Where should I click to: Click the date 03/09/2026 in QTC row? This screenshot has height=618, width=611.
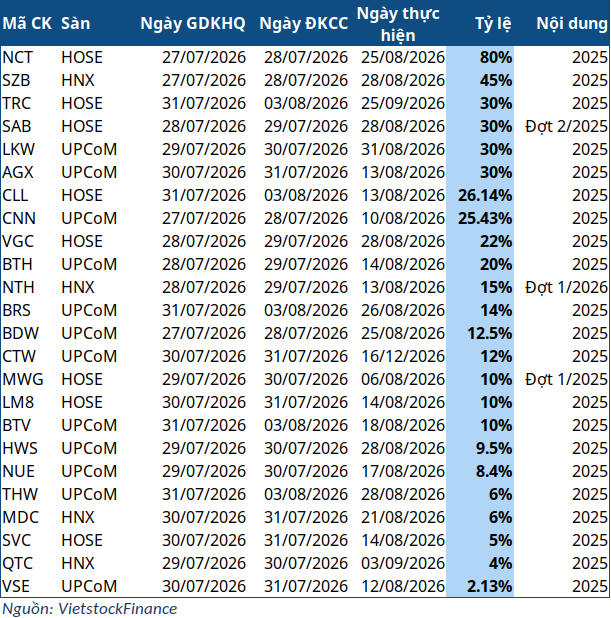[x=403, y=563]
